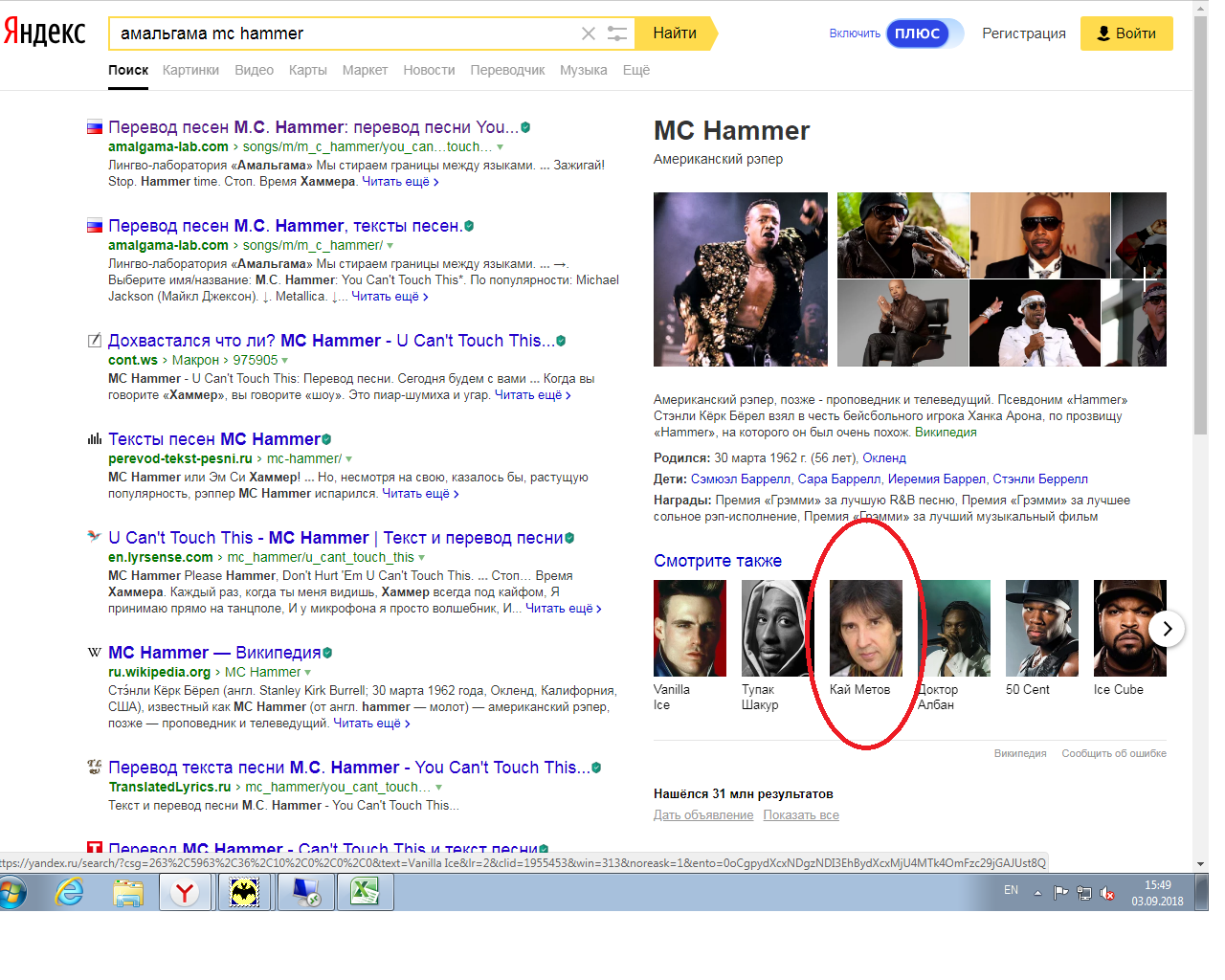Click the Yandex logo

pyautogui.click(x=45, y=32)
